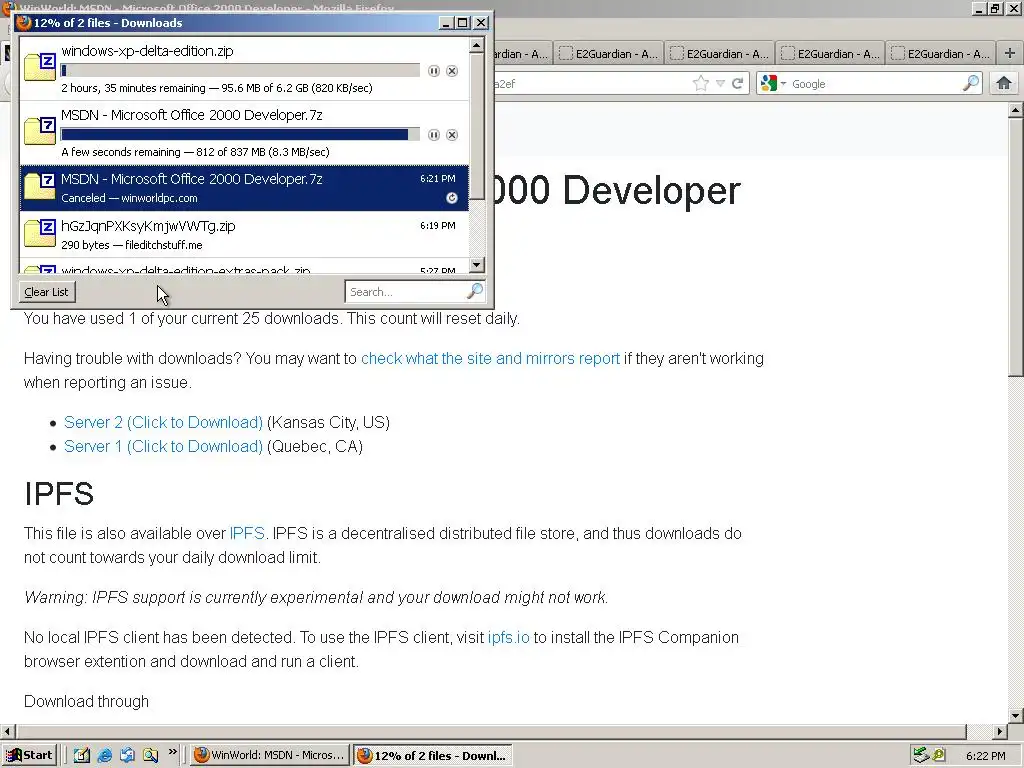
Task: Switch to the Downloads window taskbar button
Action: (432, 756)
